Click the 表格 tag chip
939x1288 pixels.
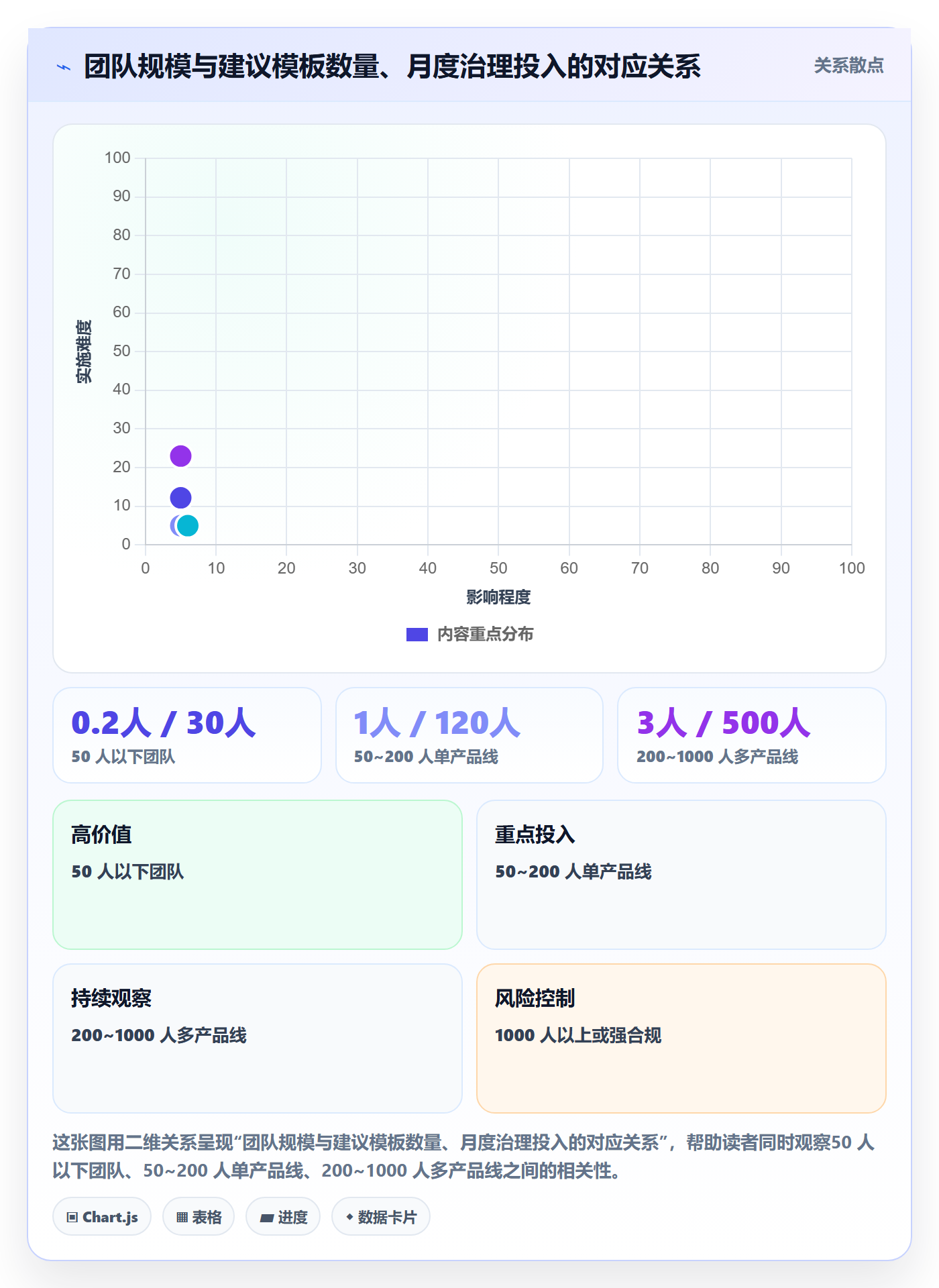199,1217
